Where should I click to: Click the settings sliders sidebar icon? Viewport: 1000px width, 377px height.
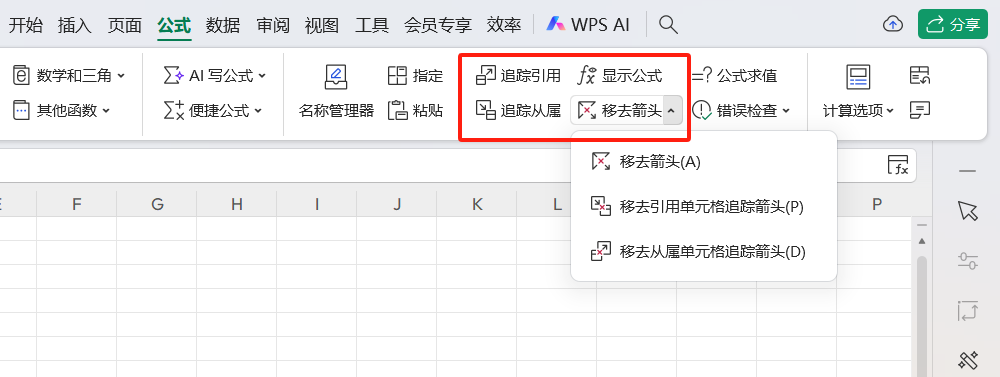(967, 260)
